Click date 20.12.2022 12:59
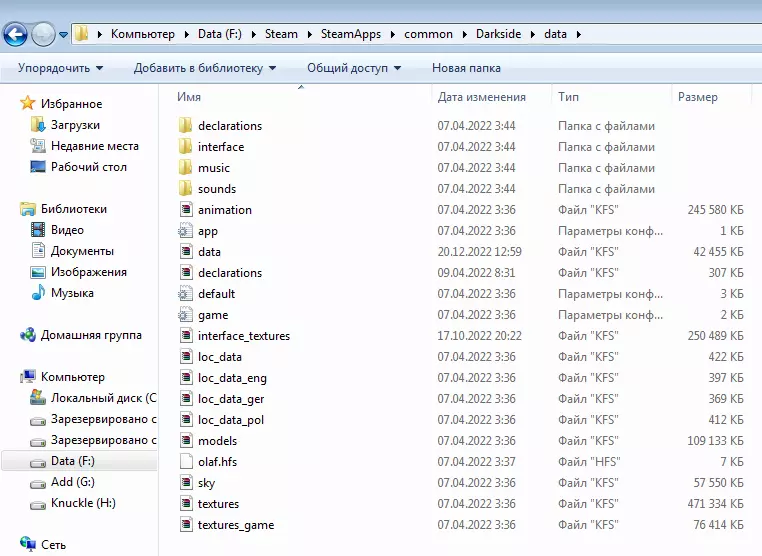Screen dimensions: 762x556 [479, 252]
